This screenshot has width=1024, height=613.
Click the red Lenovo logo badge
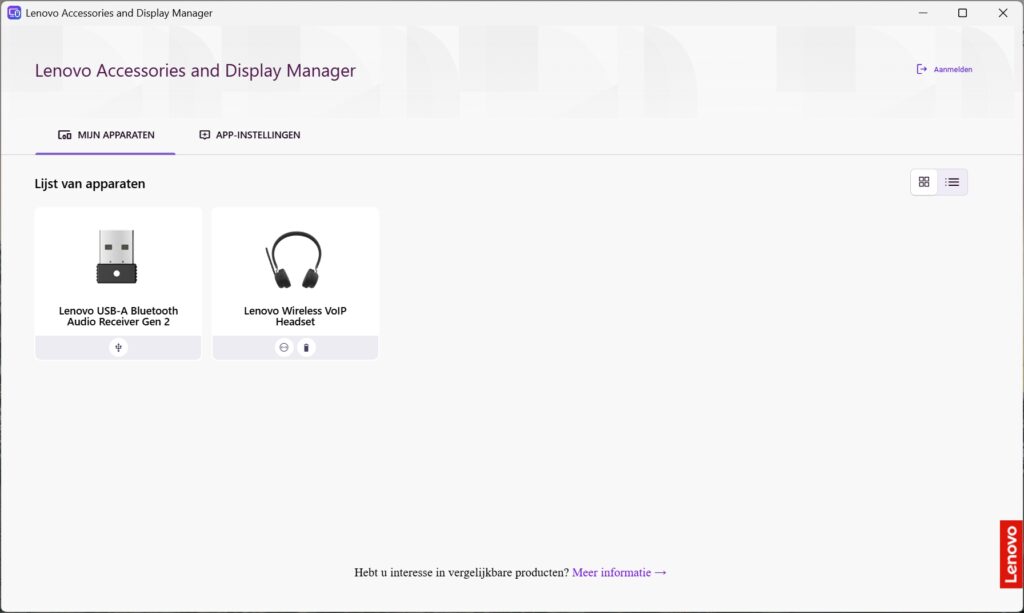click(x=1011, y=554)
